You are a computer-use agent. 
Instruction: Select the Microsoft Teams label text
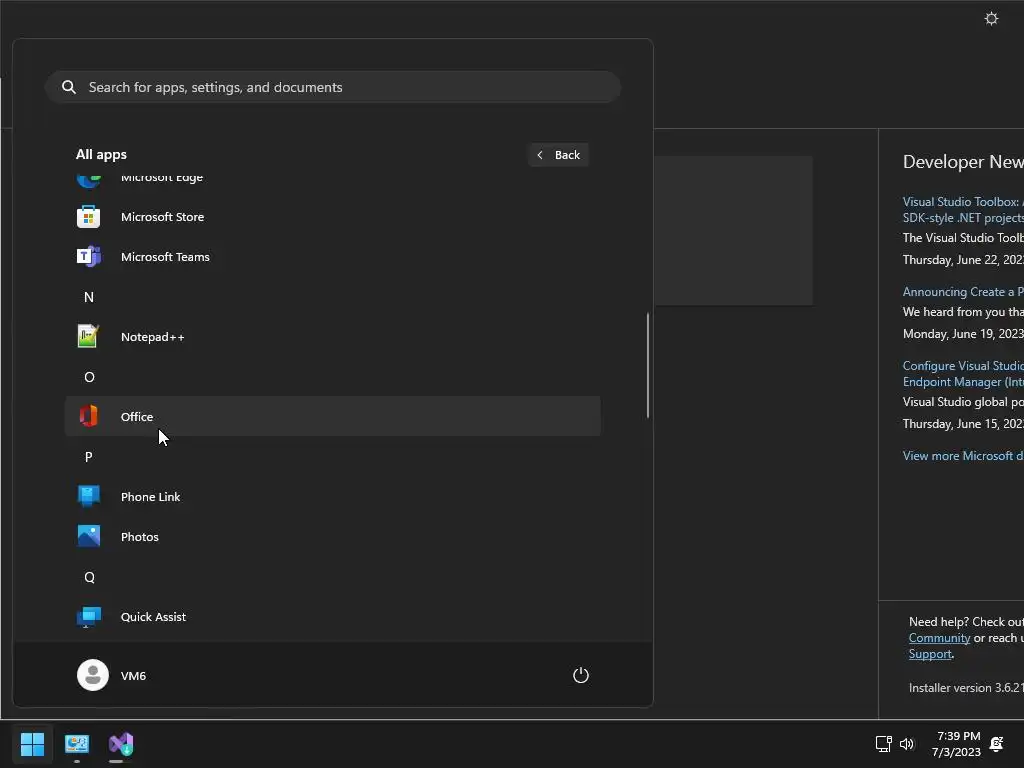click(165, 257)
